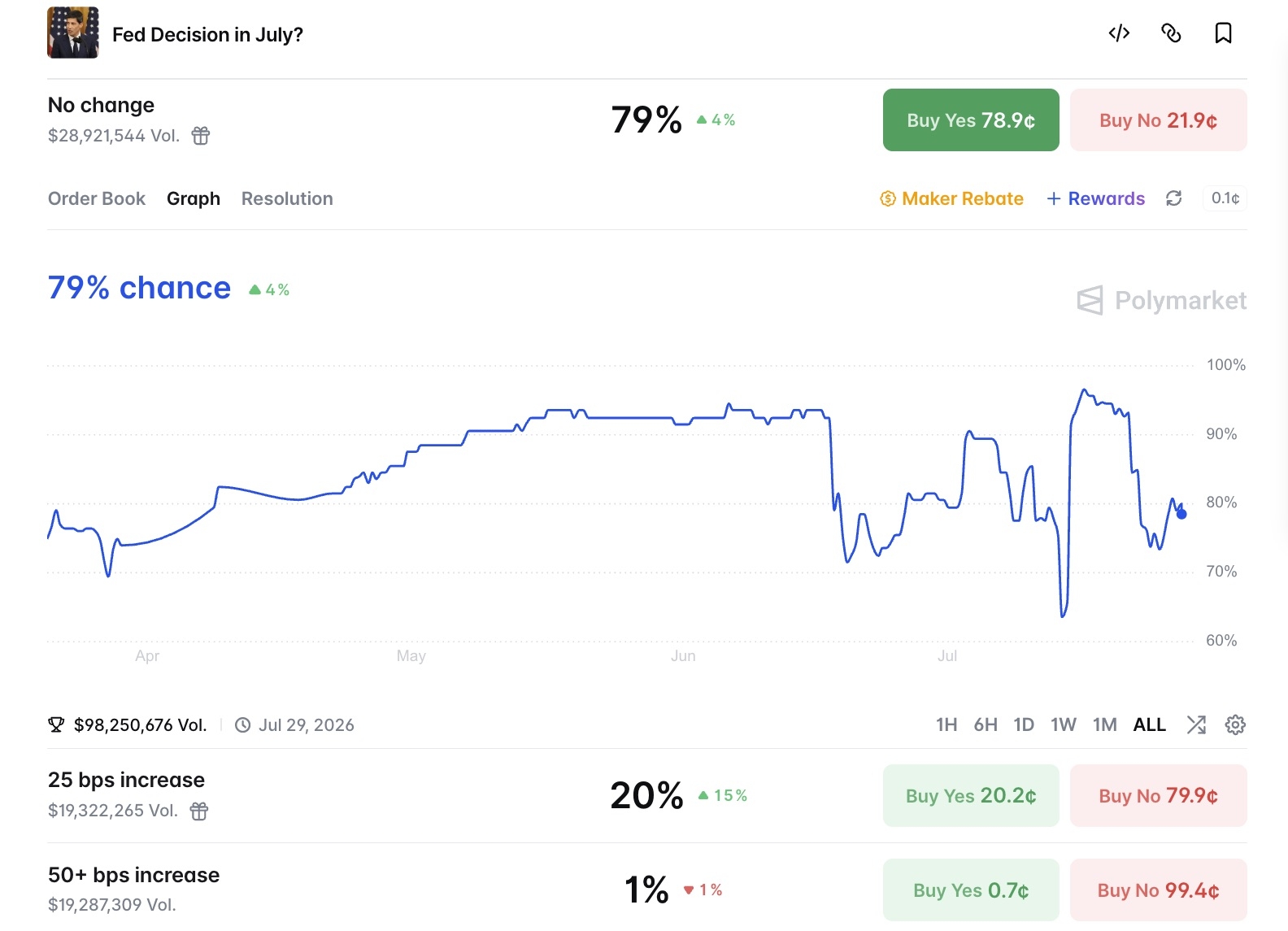Open the 0.1¢ tick size selector

tap(1225, 198)
